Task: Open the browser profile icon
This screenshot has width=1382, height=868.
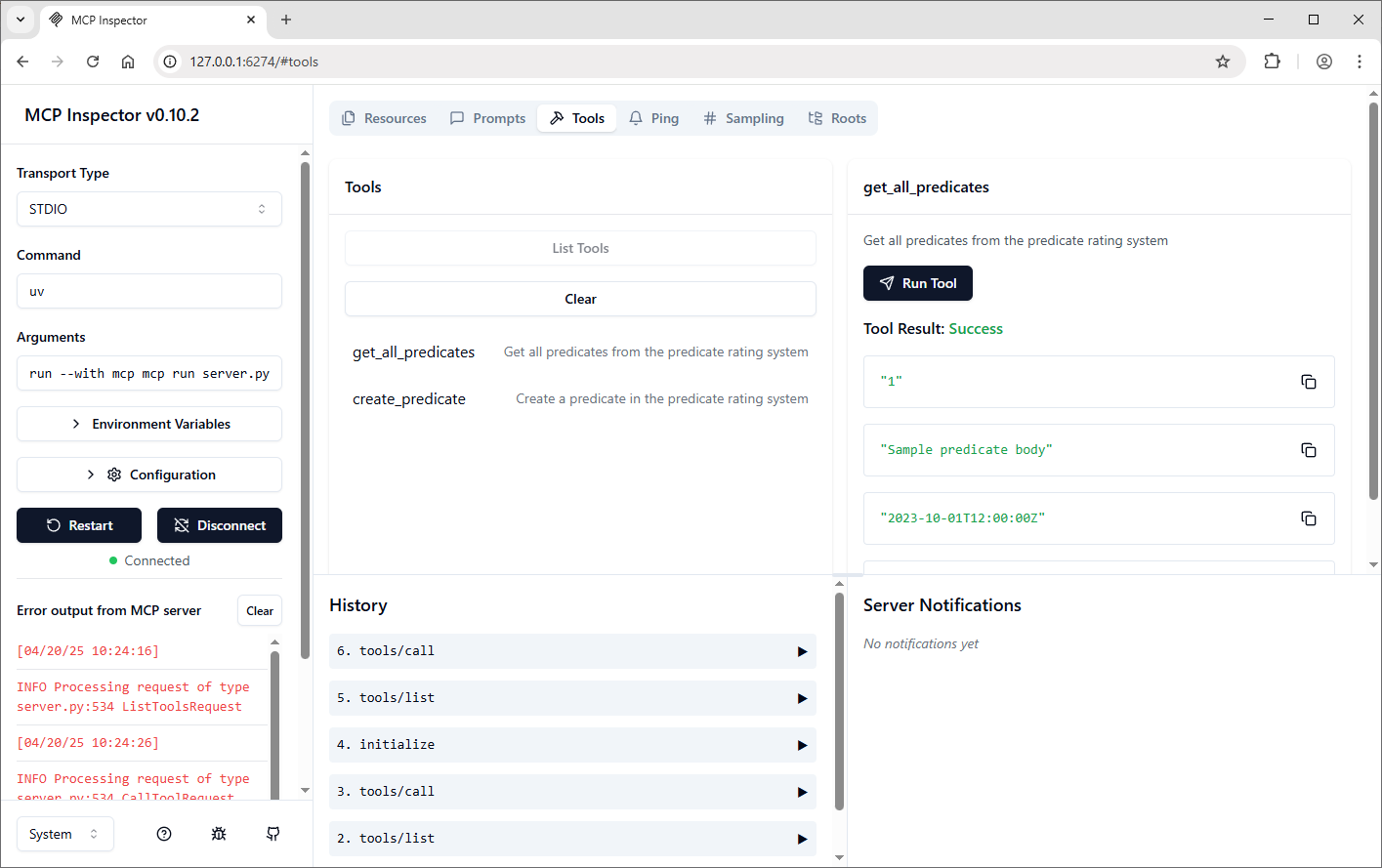Action: click(x=1324, y=62)
